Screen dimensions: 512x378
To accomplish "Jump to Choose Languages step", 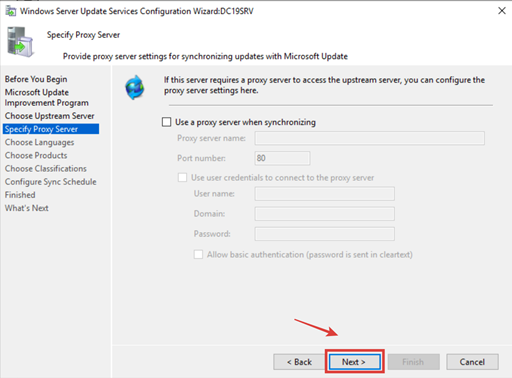I will point(39,142).
